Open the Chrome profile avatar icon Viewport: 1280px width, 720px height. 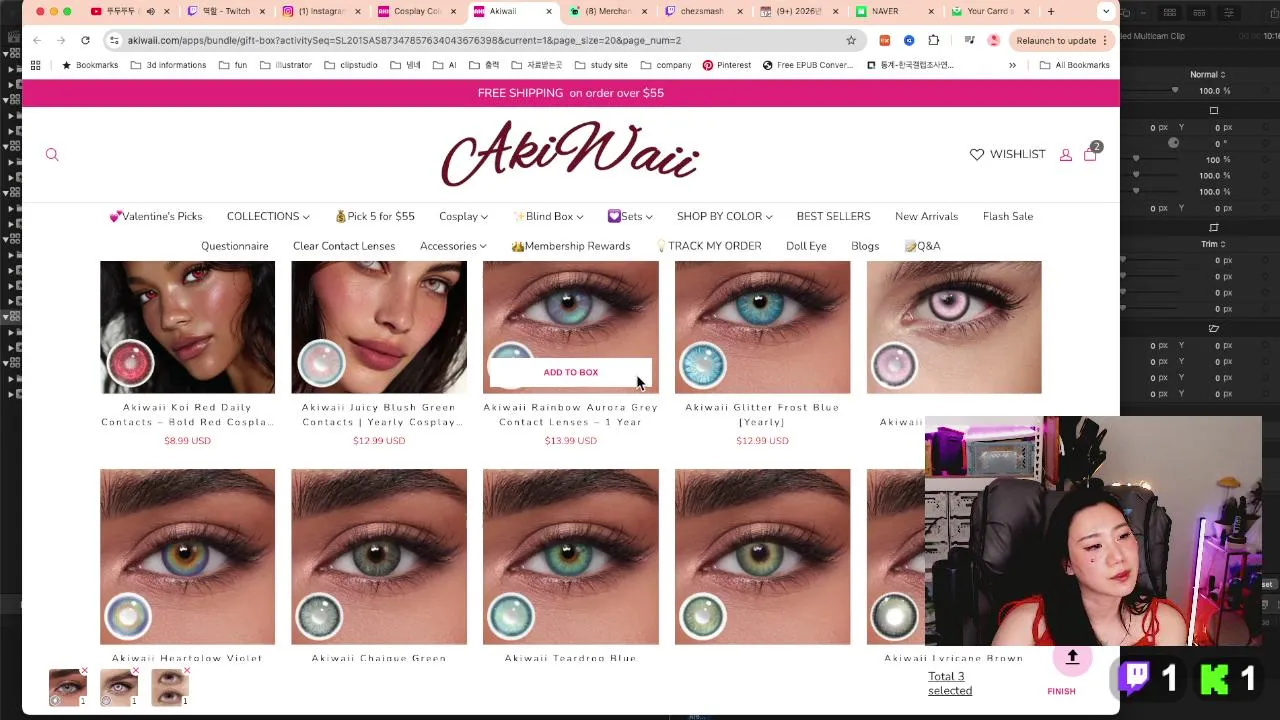993,40
